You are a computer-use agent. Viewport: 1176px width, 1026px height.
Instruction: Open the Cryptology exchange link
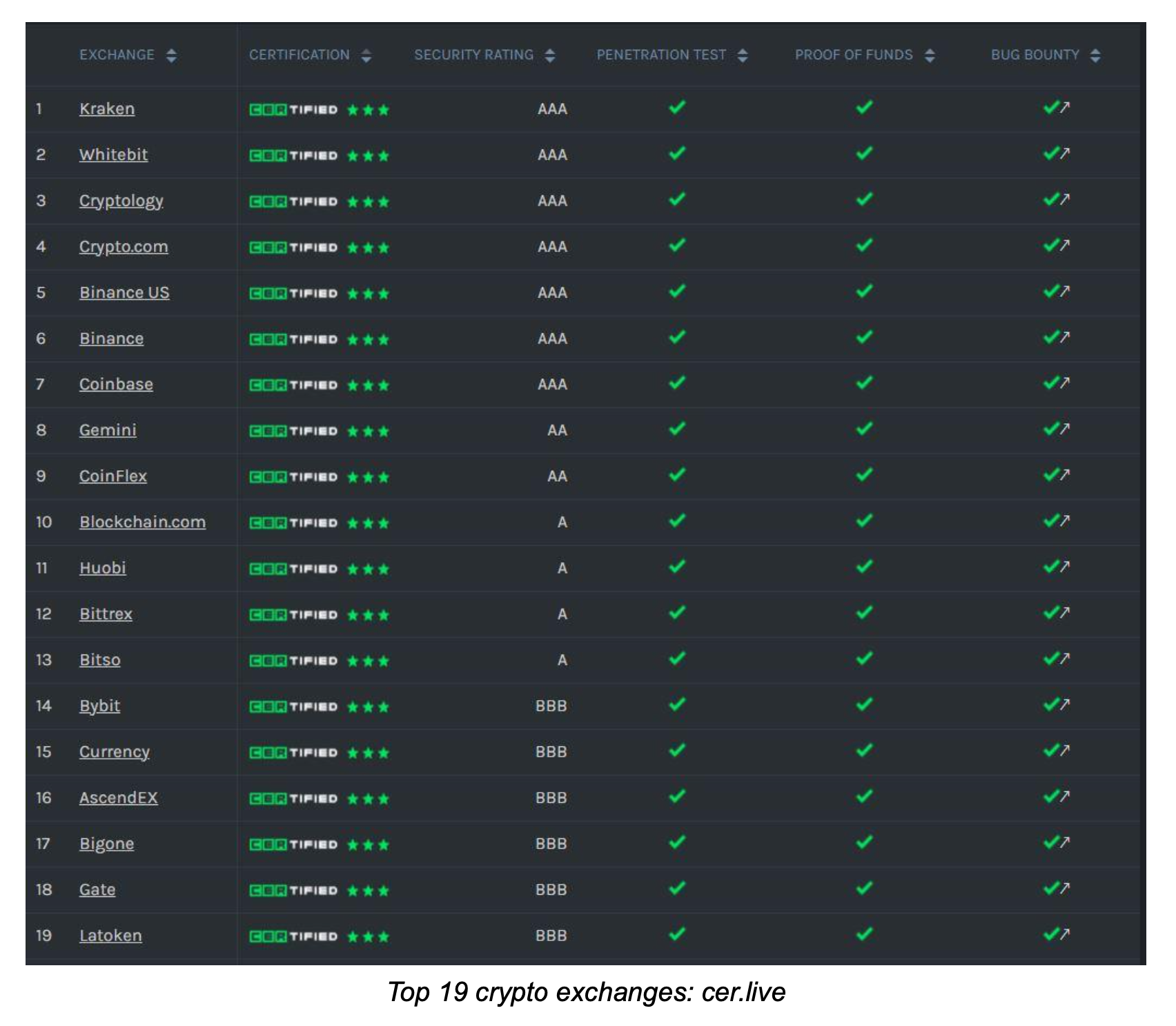(121, 201)
